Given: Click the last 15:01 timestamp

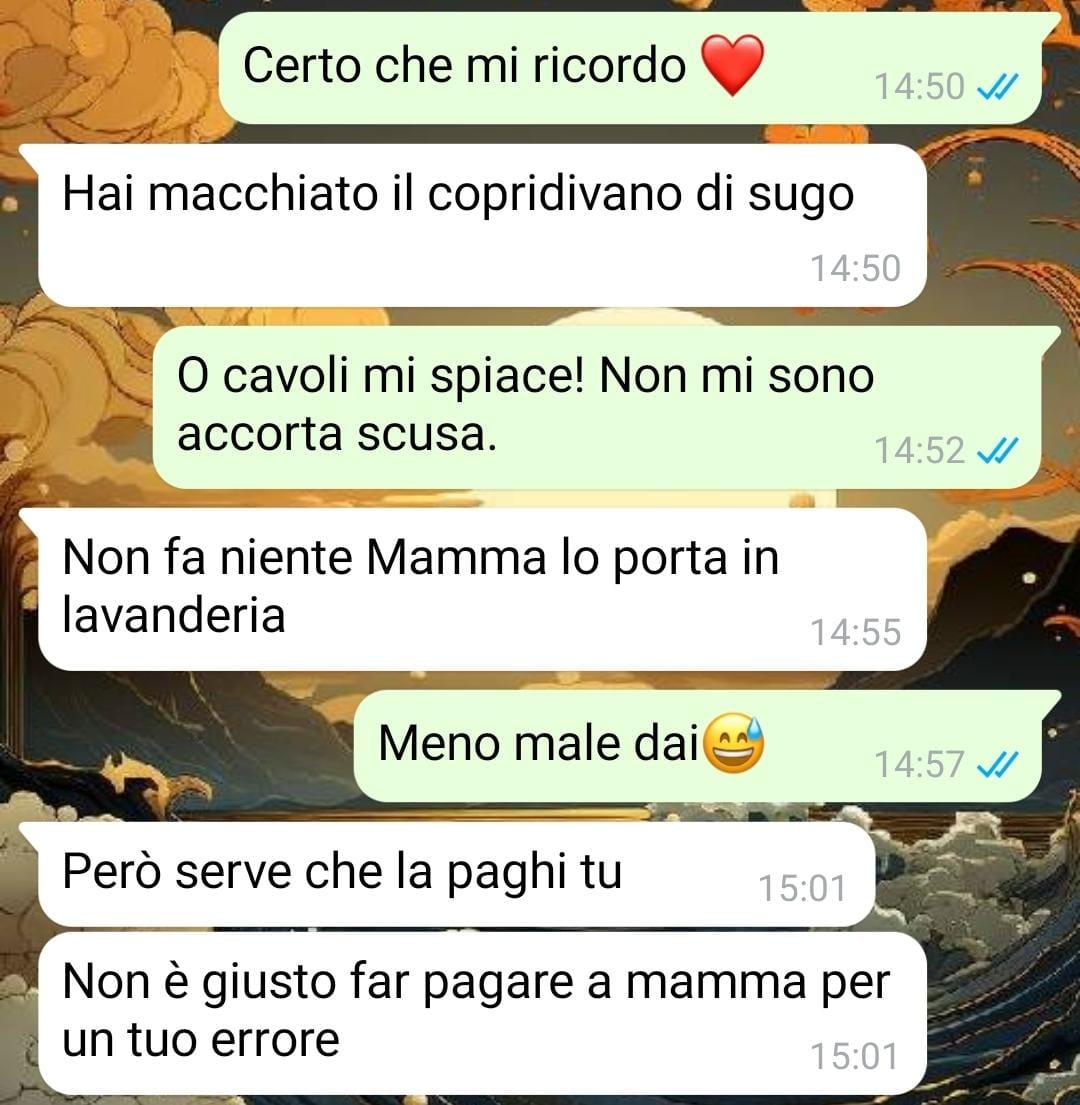Looking at the screenshot, I should (855, 1056).
